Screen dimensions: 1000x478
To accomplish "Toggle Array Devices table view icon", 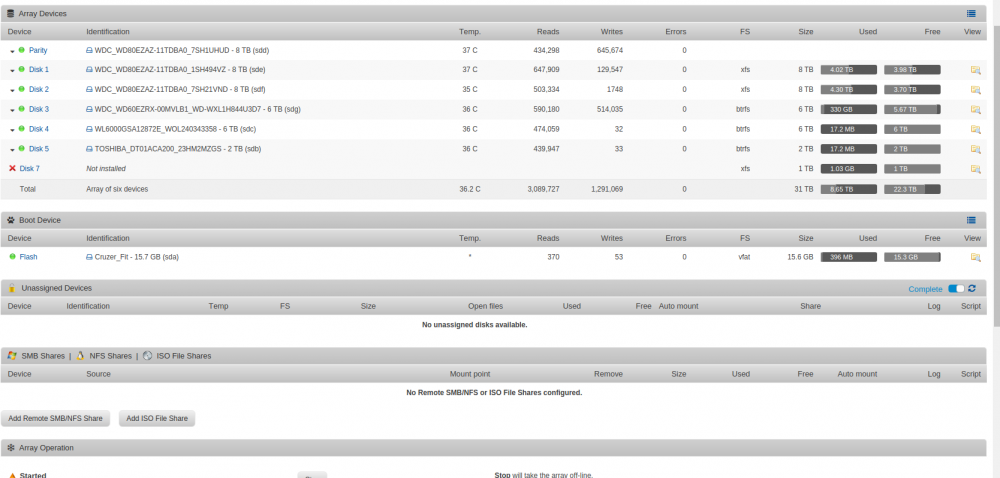I will coord(971,13).
